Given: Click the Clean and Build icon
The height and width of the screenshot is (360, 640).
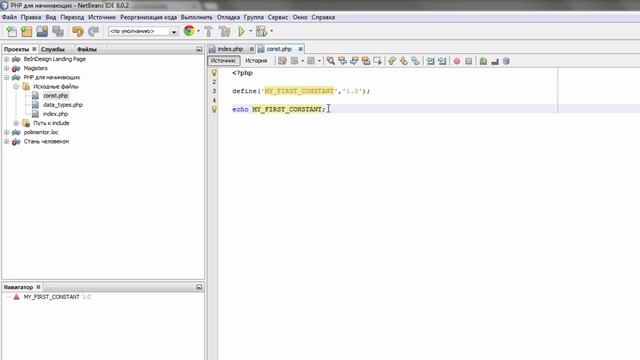Looking at the screenshot, I should pyautogui.click(x=224, y=31).
